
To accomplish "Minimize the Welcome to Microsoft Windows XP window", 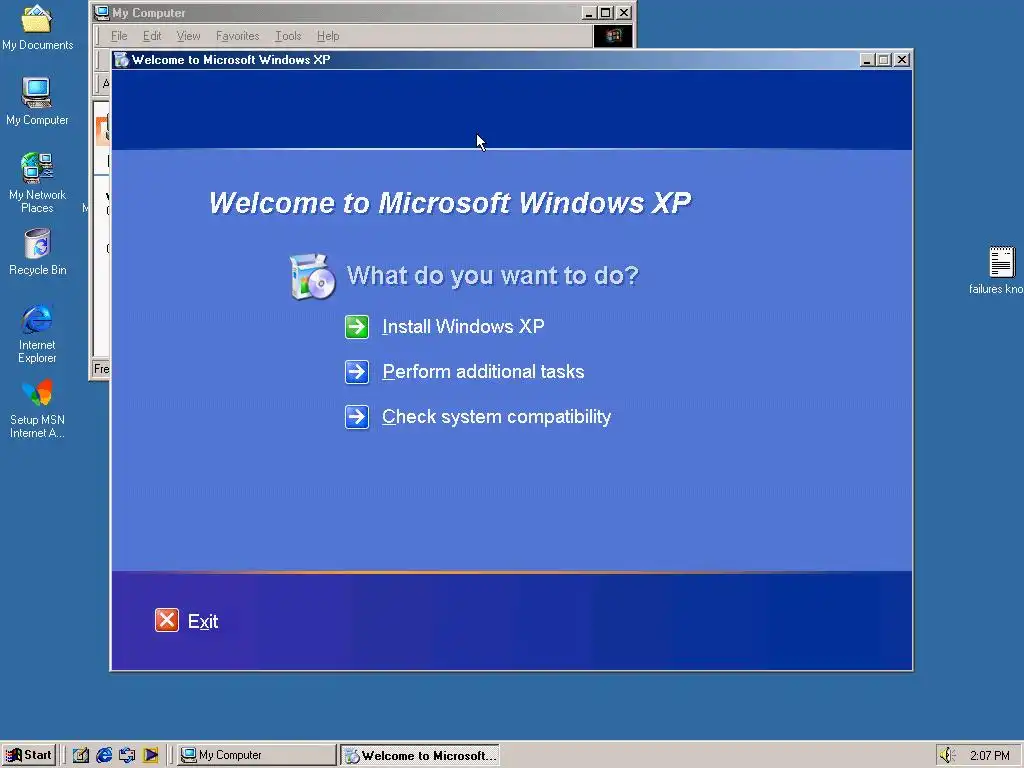I will pos(867,59).
